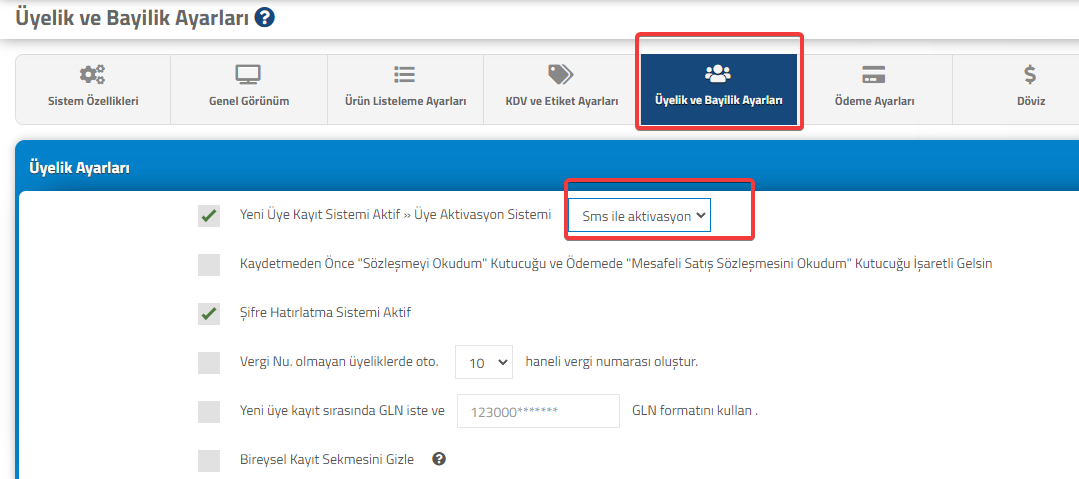Check the GLN request on registration checkbox
This screenshot has height=479, width=1079.
click(x=209, y=412)
